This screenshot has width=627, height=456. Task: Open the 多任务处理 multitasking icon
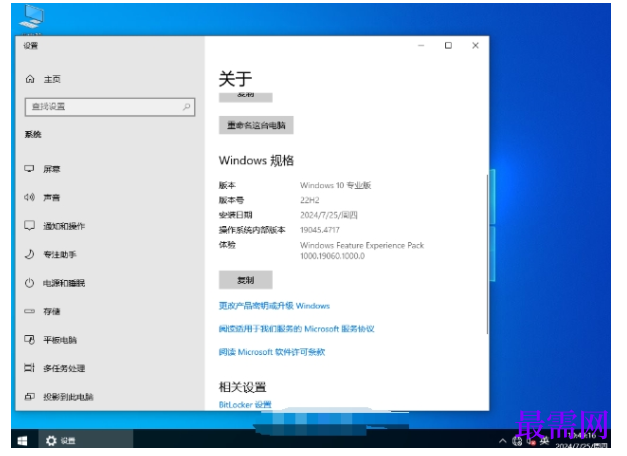point(30,368)
